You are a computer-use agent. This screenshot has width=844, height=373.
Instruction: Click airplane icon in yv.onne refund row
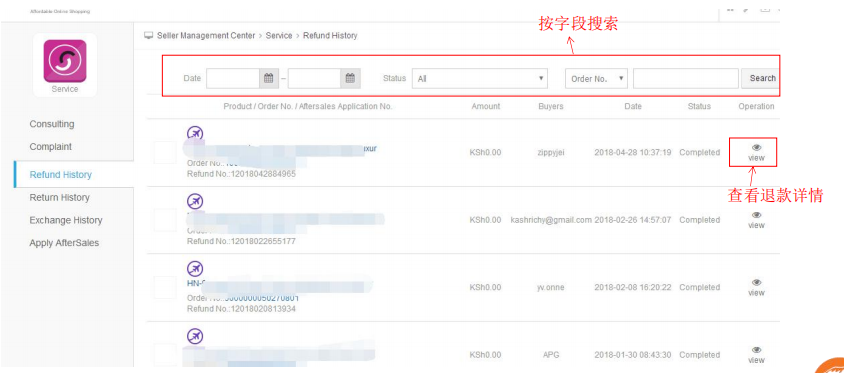pos(195,269)
